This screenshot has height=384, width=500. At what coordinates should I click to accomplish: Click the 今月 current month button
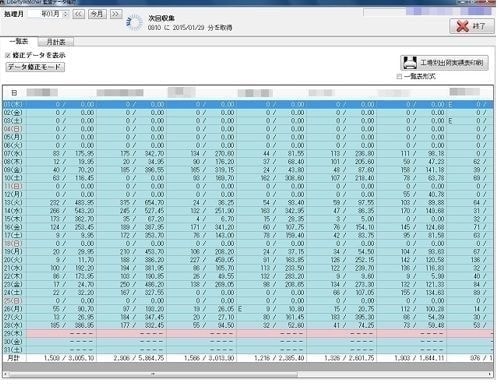pyautogui.click(x=97, y=14)
